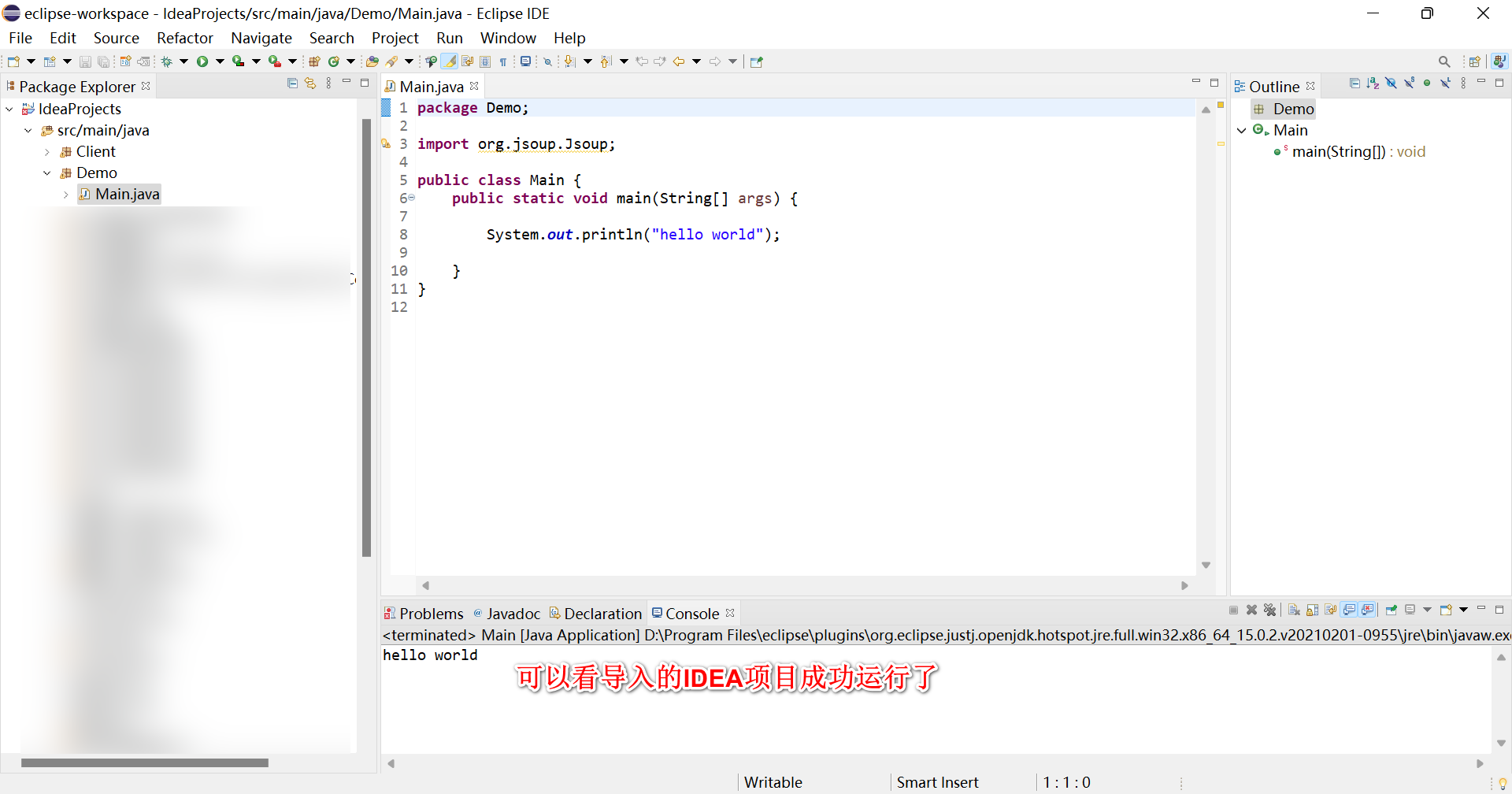This screenshot has height=794, width=1512.
Task: Remove Launch with the console X icon
Action: point(1251,610)
